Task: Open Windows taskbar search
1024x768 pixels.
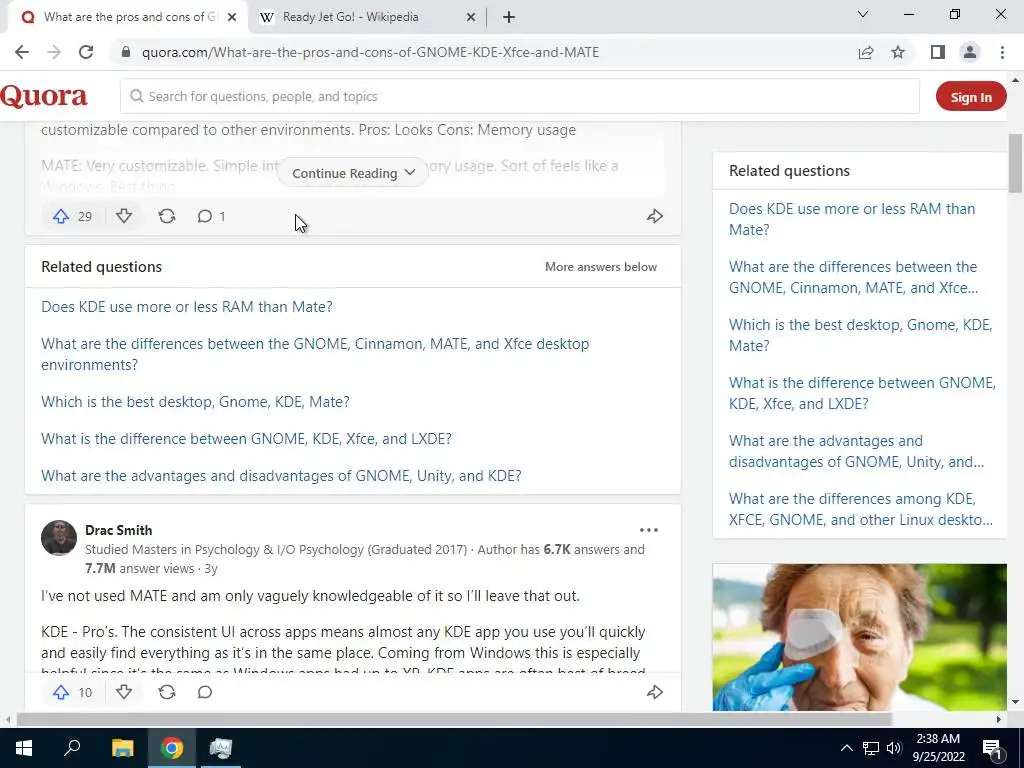Action: point(72,748)
